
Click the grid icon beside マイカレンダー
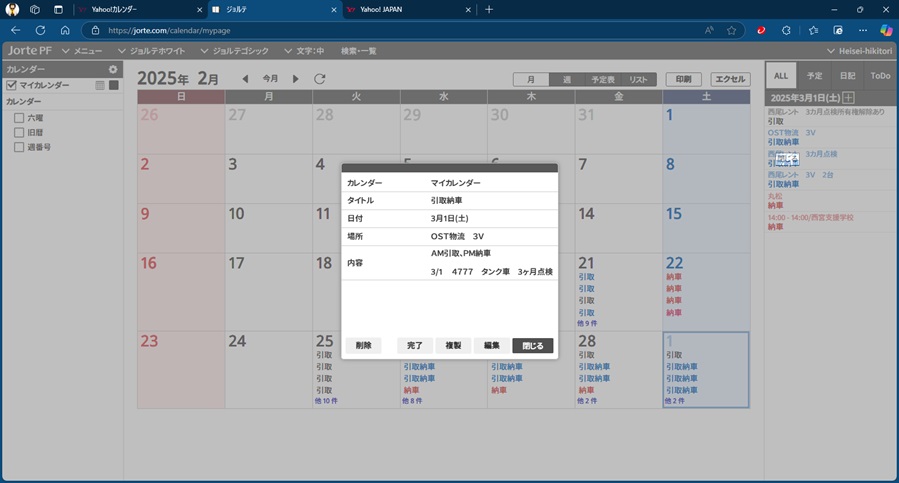100,86
